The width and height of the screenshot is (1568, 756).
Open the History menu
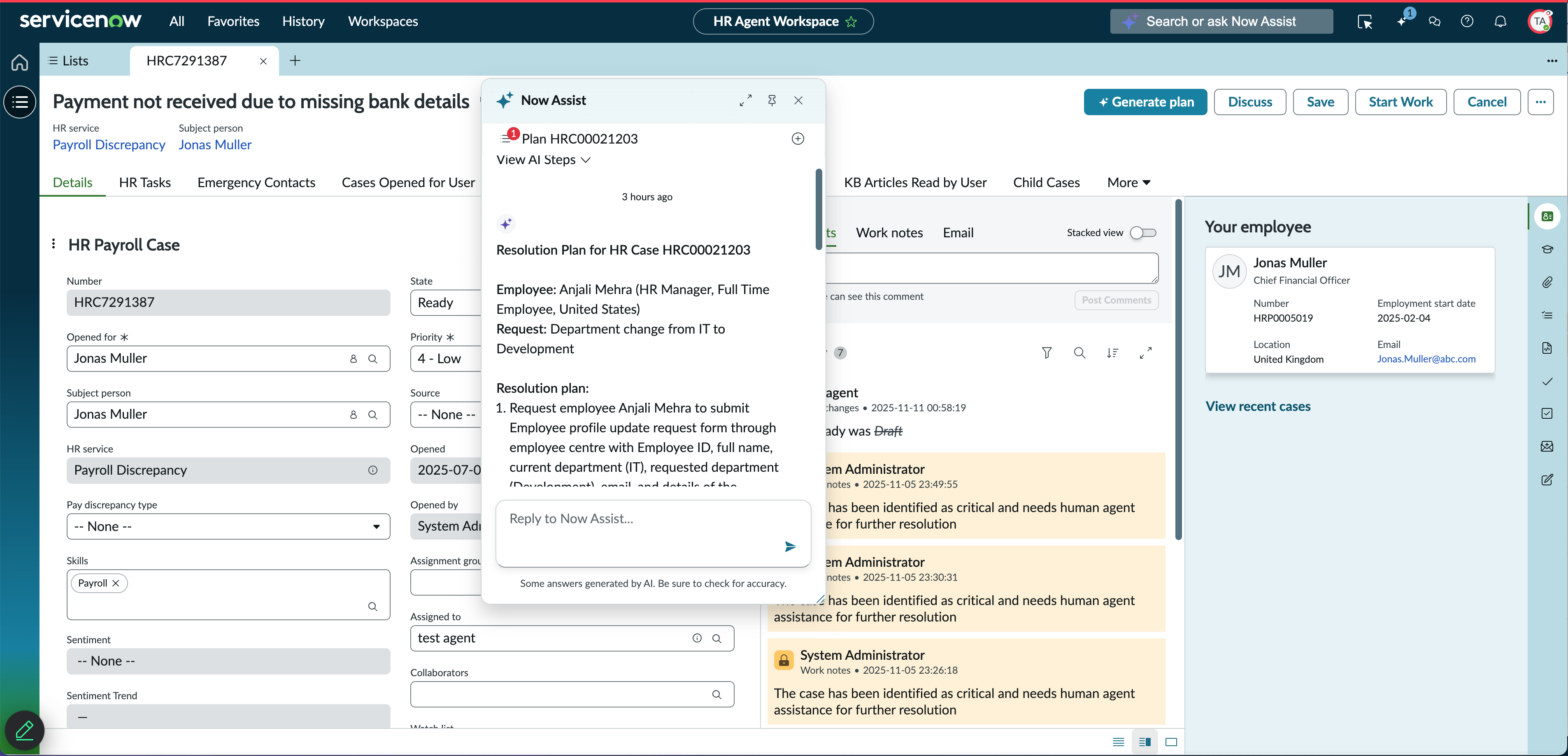[303, 22]
